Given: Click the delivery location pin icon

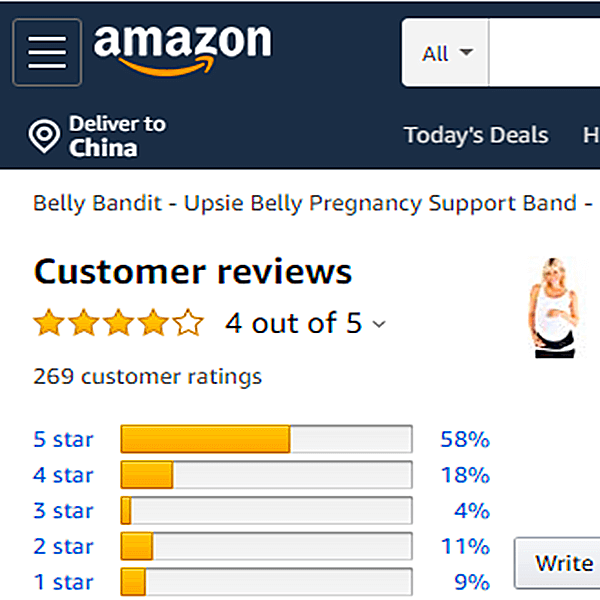Looking at the screenshot, I should (44, 136).
